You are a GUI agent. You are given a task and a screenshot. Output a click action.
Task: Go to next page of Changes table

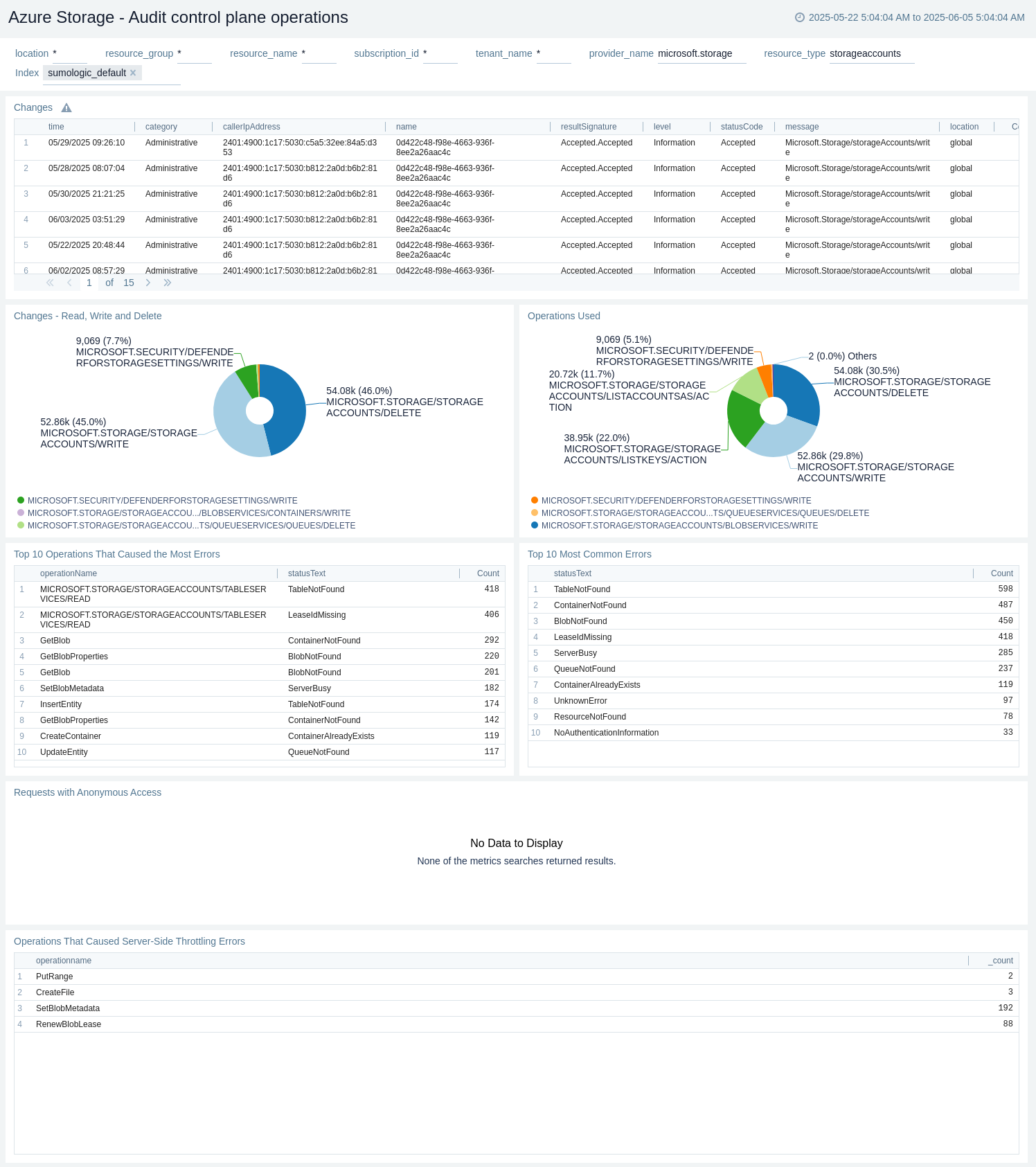click(148, 283)
